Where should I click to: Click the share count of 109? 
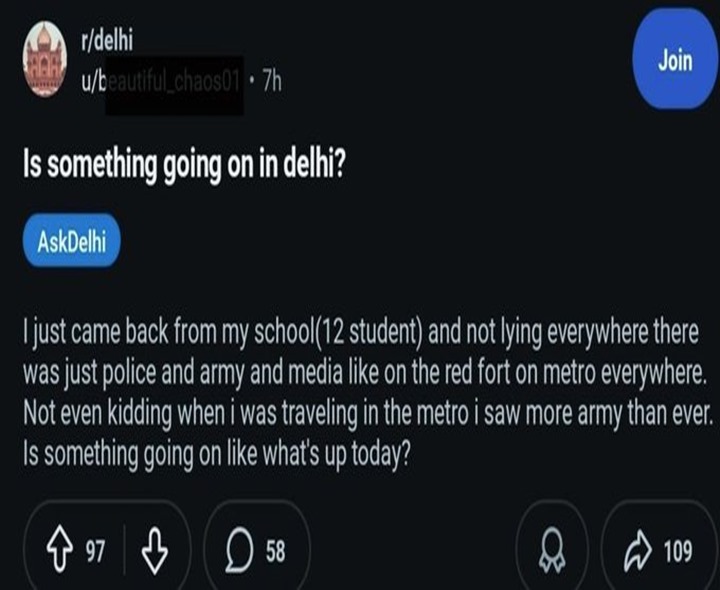coord(677,551)
